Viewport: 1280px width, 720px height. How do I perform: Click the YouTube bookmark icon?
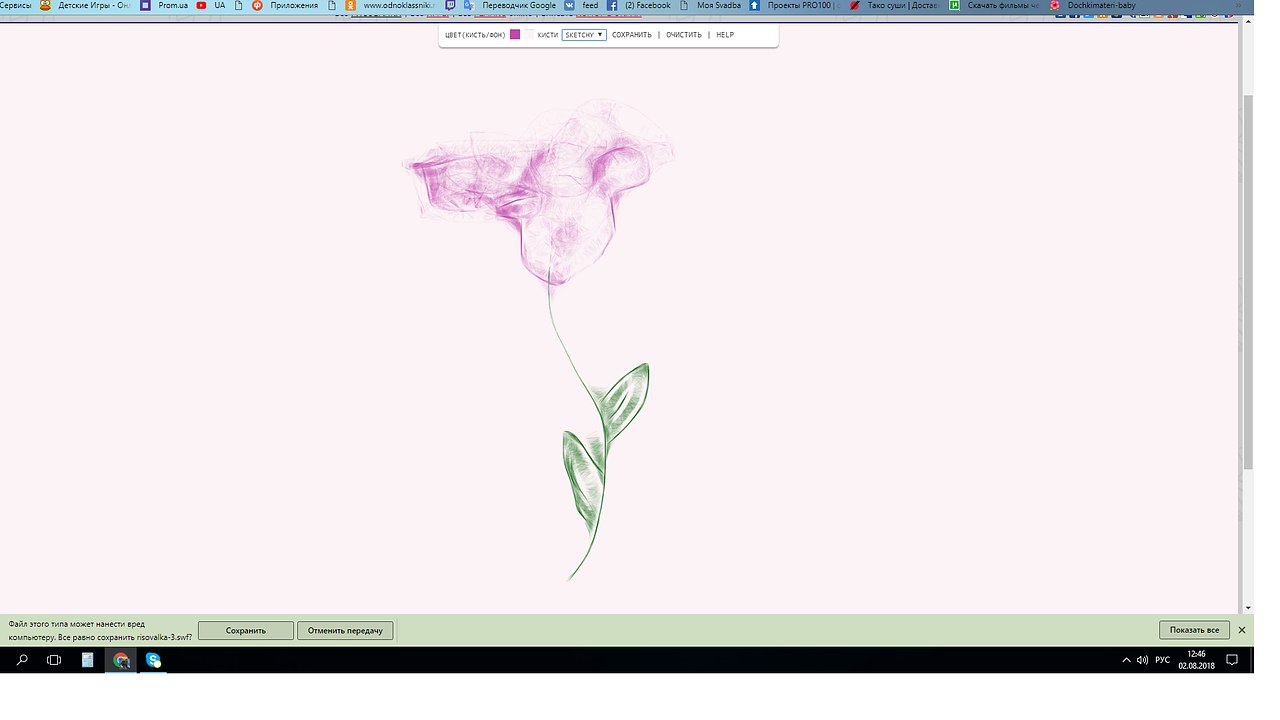pyautogui.click(x=201, y=5)
